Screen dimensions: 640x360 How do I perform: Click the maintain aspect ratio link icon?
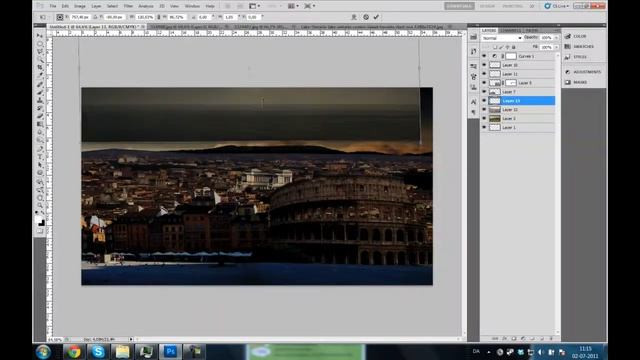coord(158,17)
